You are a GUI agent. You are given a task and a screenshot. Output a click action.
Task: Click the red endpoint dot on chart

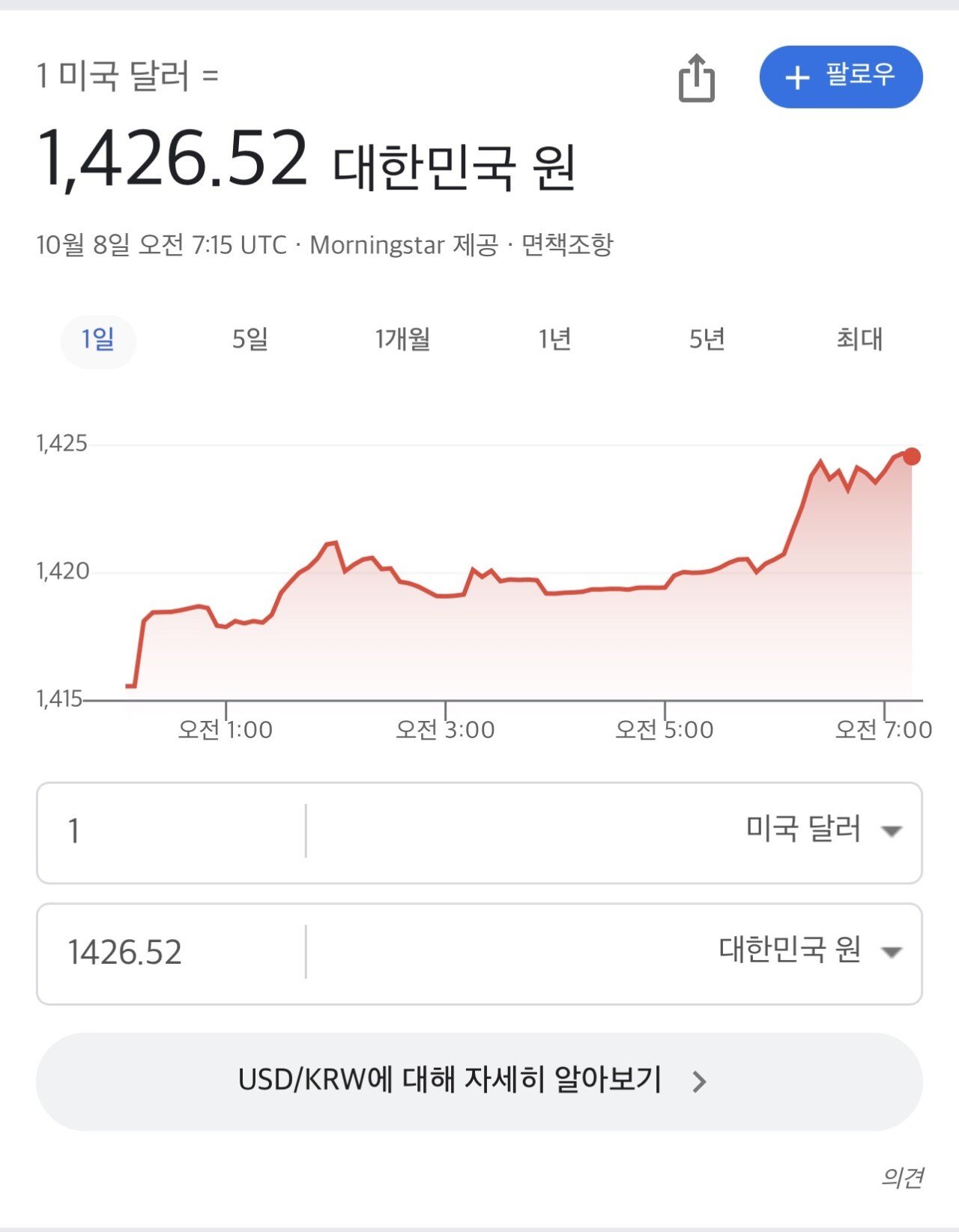[912, 456]
